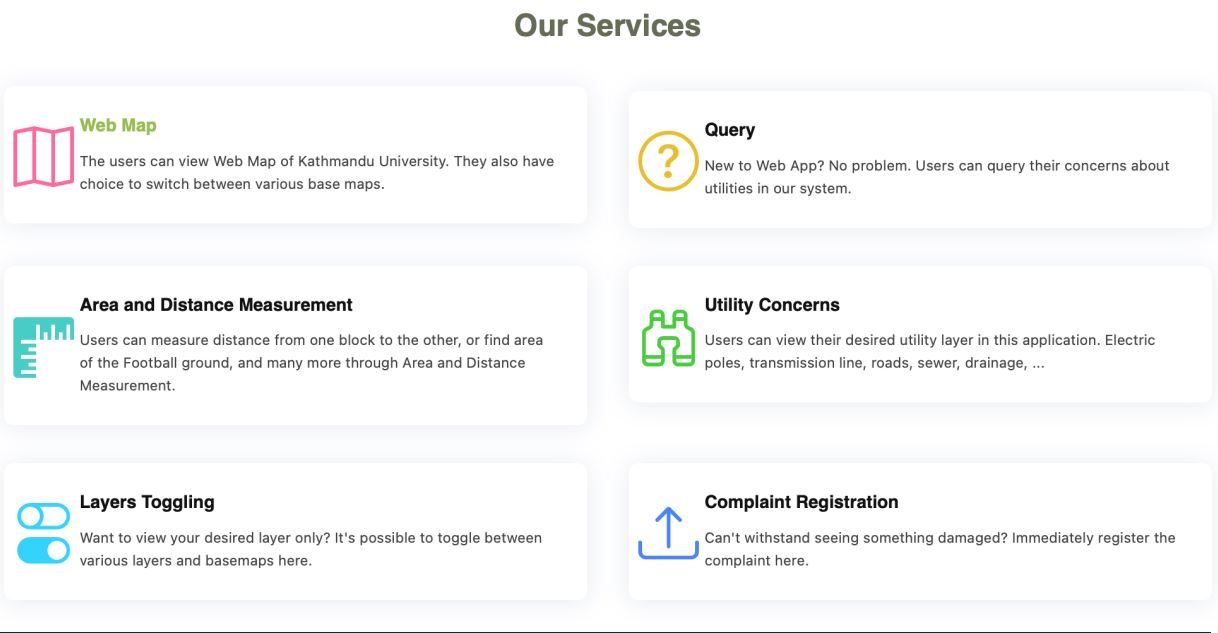Click the Query card description text
Viewport: 1218px width, 633px height.
pyautogui.click(x=936, y=177)
